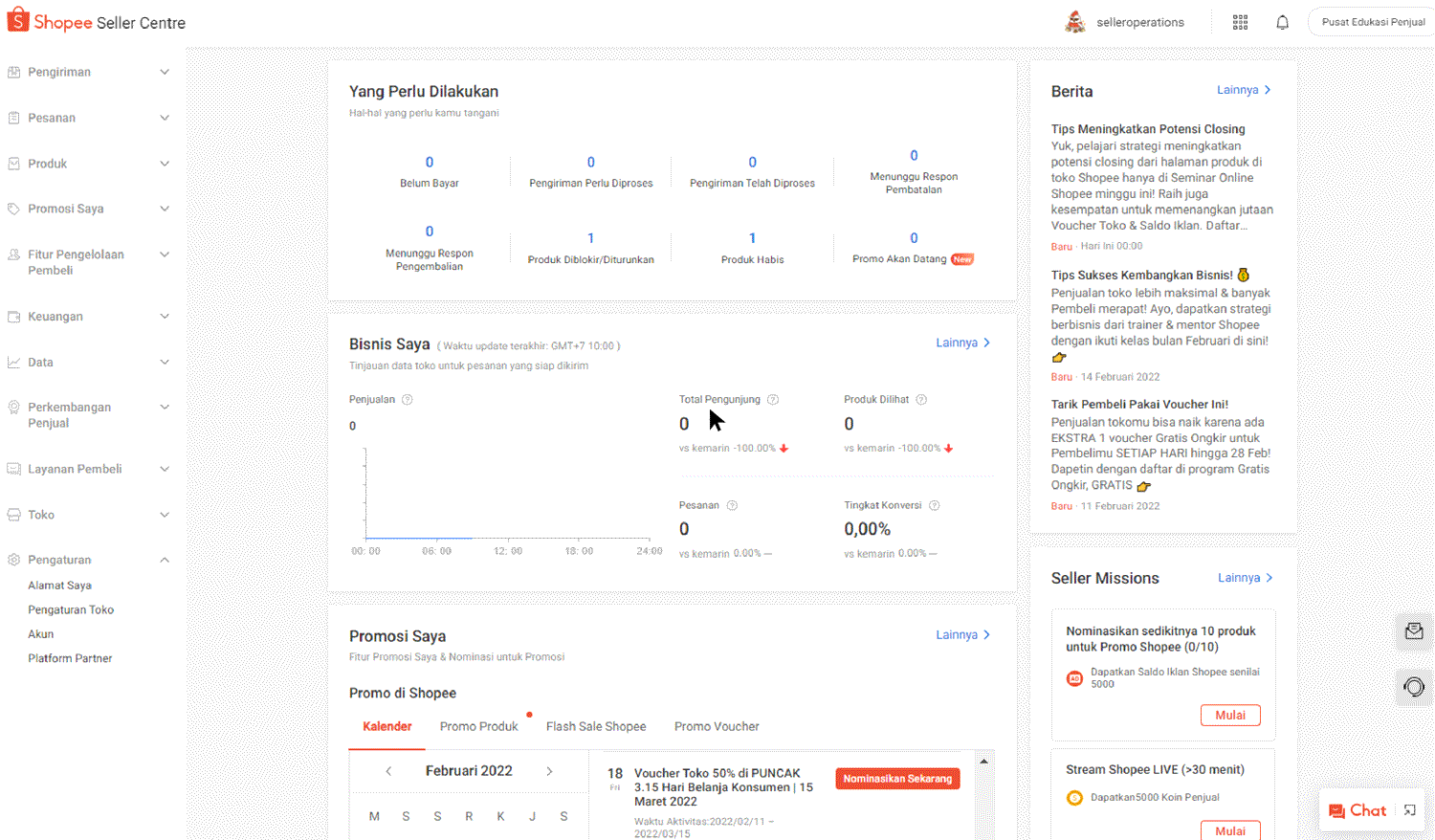Click the Data chart icon
Screen dimensions: 1435x840
(x=14, y=363)
